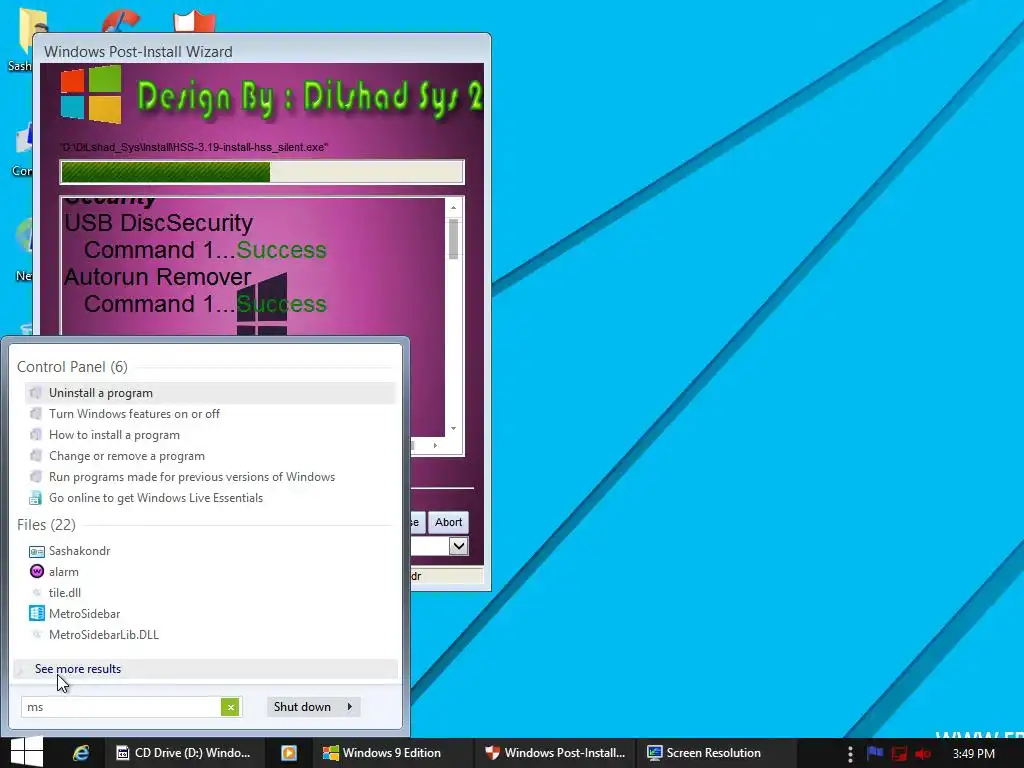Launch Internet Explorer from the taskbar
The width and height of the screenshot is (1024, 768).
80,753
